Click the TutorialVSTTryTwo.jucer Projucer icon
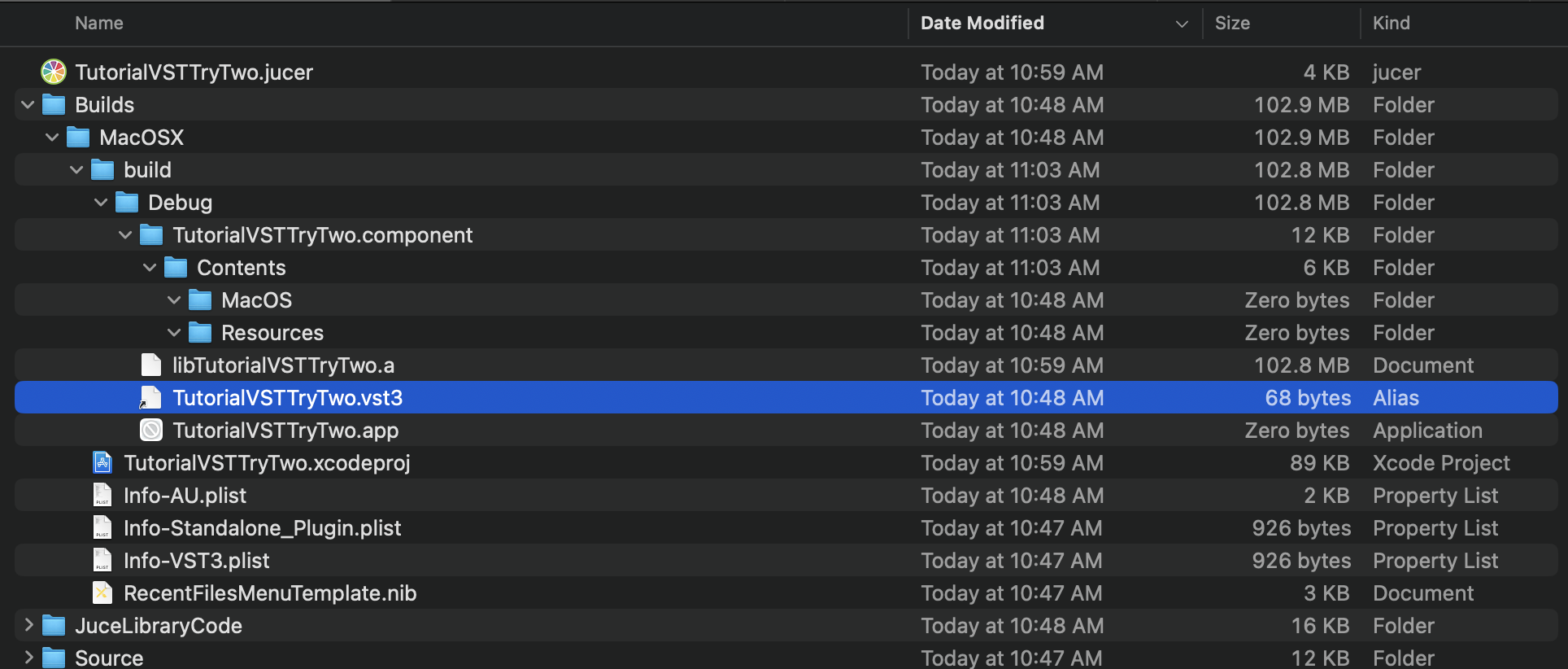 coord(54,72)
